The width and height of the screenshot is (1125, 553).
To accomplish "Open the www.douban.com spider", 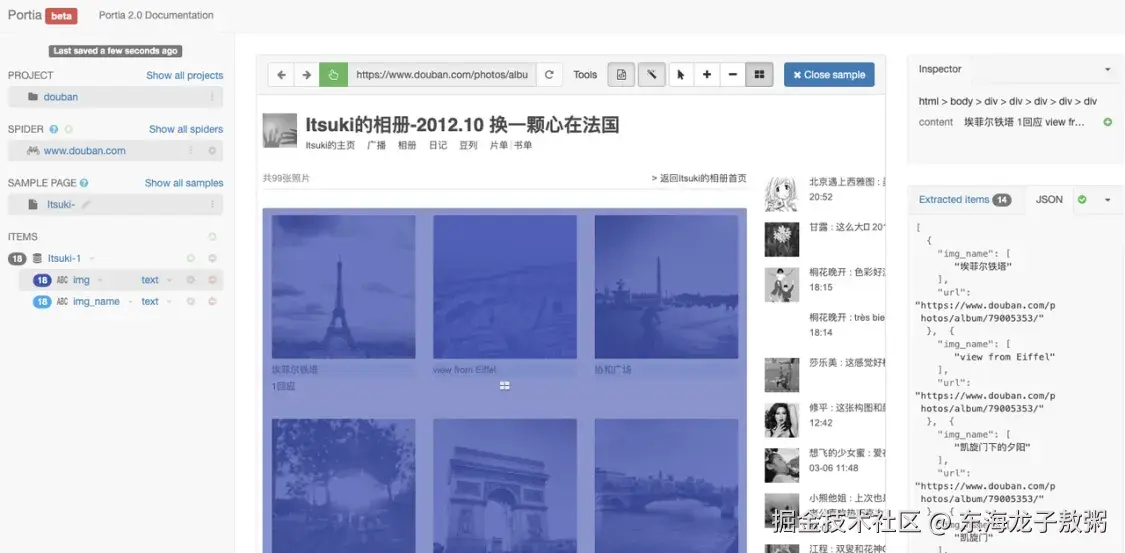I will pos(85,151).
